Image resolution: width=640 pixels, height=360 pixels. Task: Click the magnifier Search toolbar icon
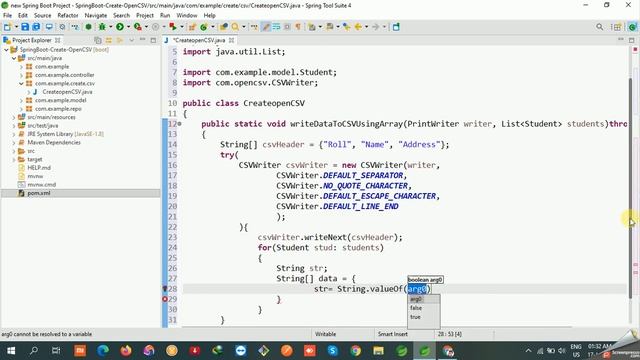[x=235, y=27]
